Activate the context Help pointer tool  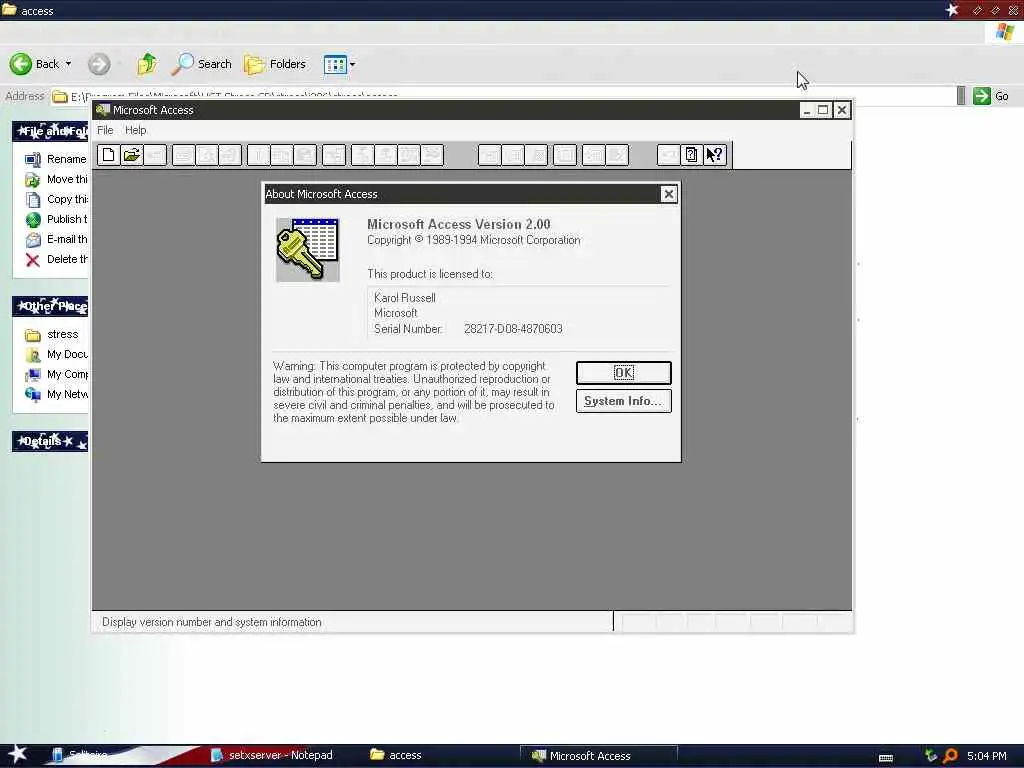715,155
